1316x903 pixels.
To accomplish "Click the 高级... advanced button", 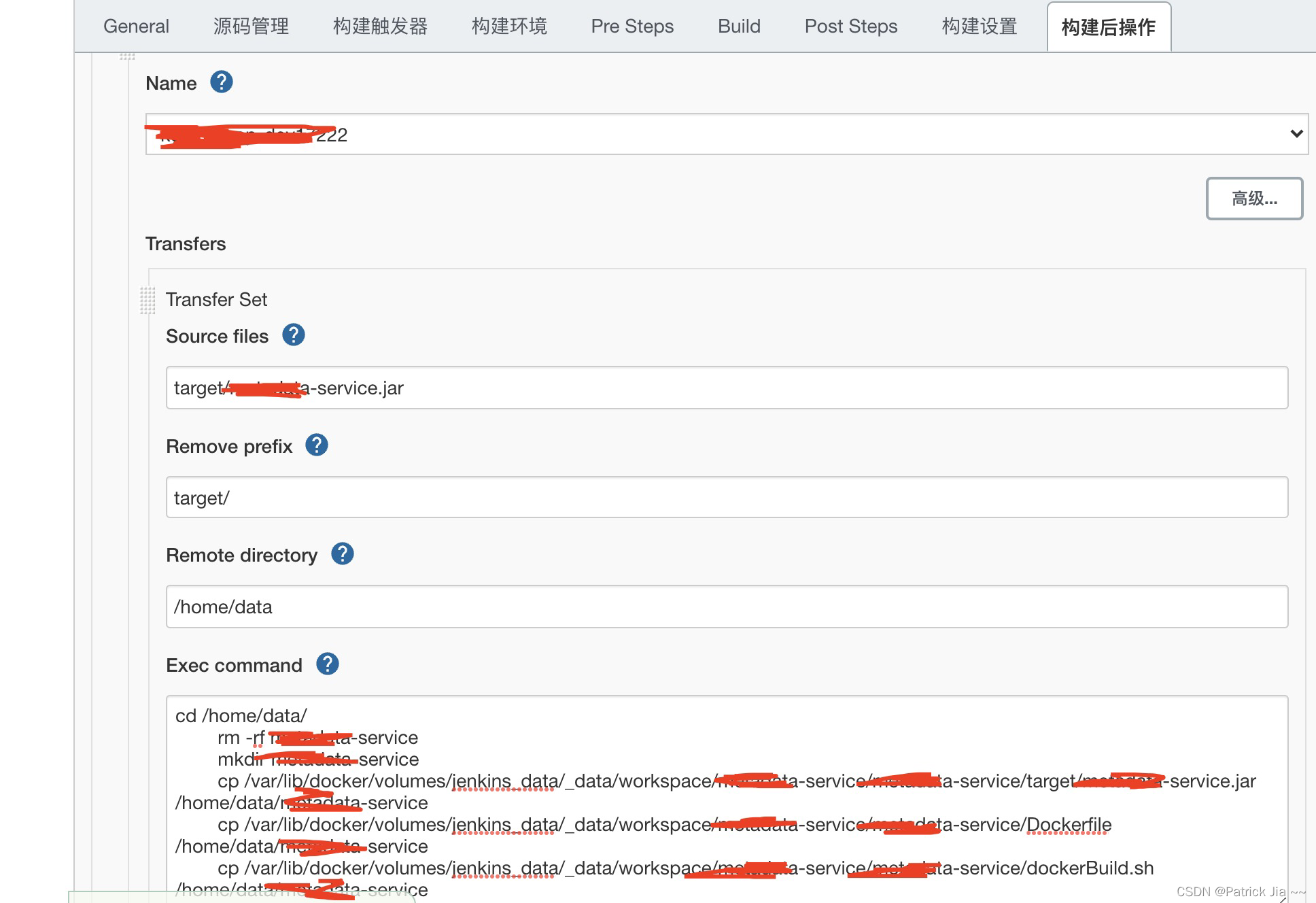I will point(1253,199).
